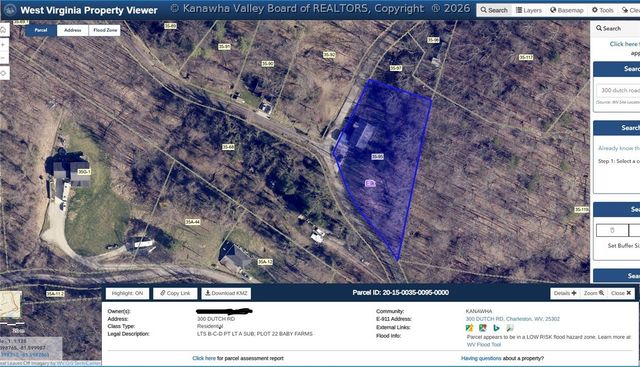
Task: Open the Basemap menu
Action: (x=567, y=10)
